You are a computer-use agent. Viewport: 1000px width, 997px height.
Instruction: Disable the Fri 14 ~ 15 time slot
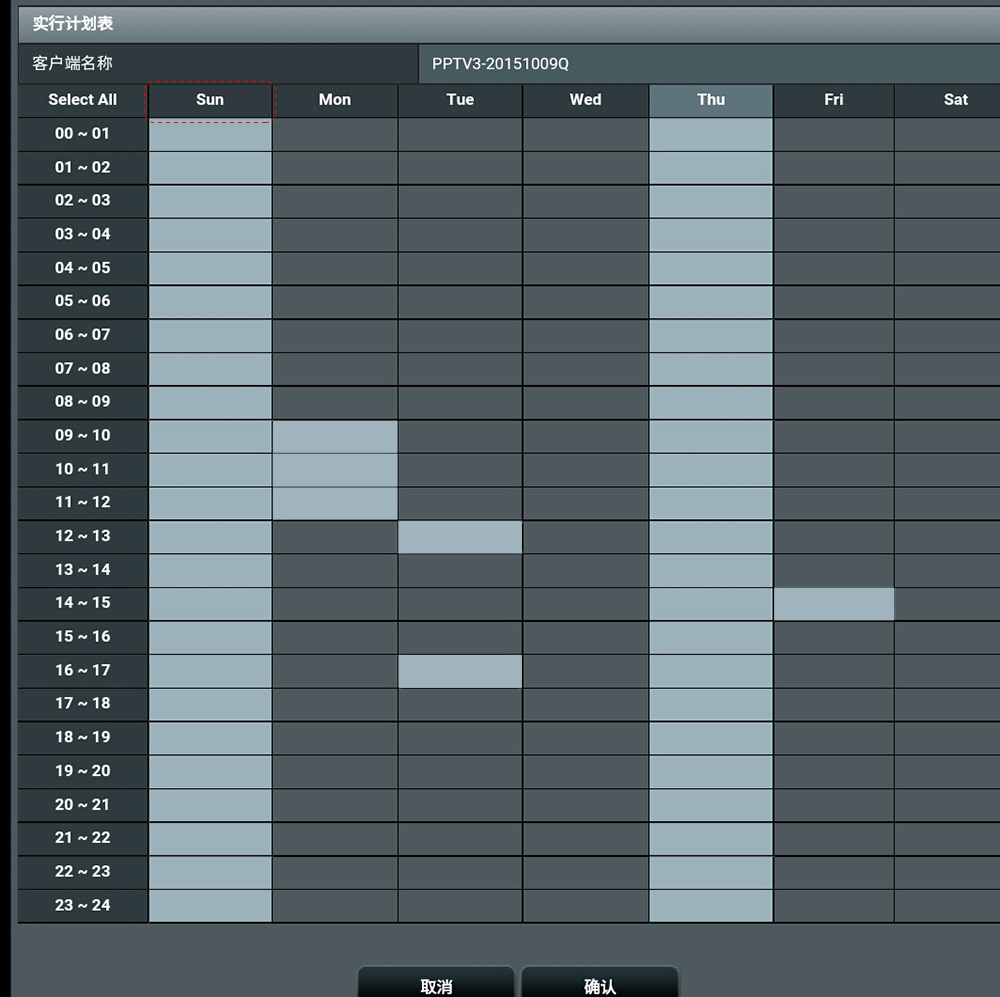pos(834,604)
